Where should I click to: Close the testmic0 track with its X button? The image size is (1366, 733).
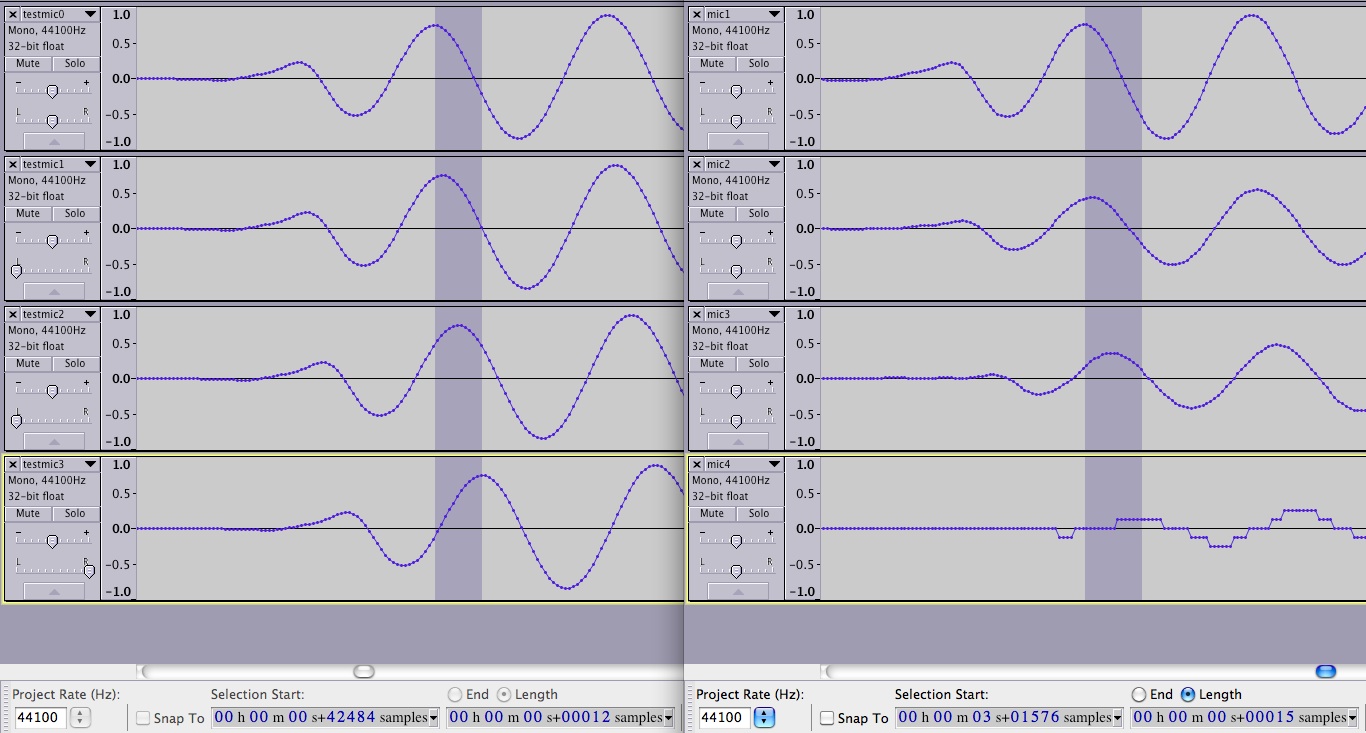click(13, 14)
